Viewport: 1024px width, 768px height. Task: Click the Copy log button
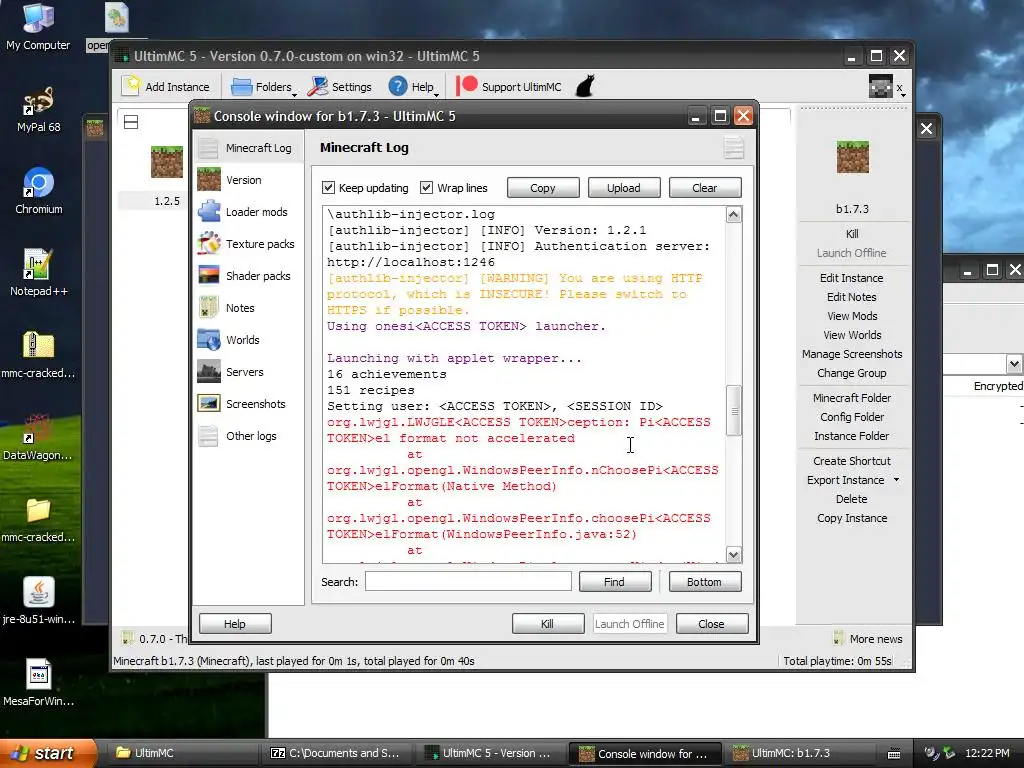(543, 187)
